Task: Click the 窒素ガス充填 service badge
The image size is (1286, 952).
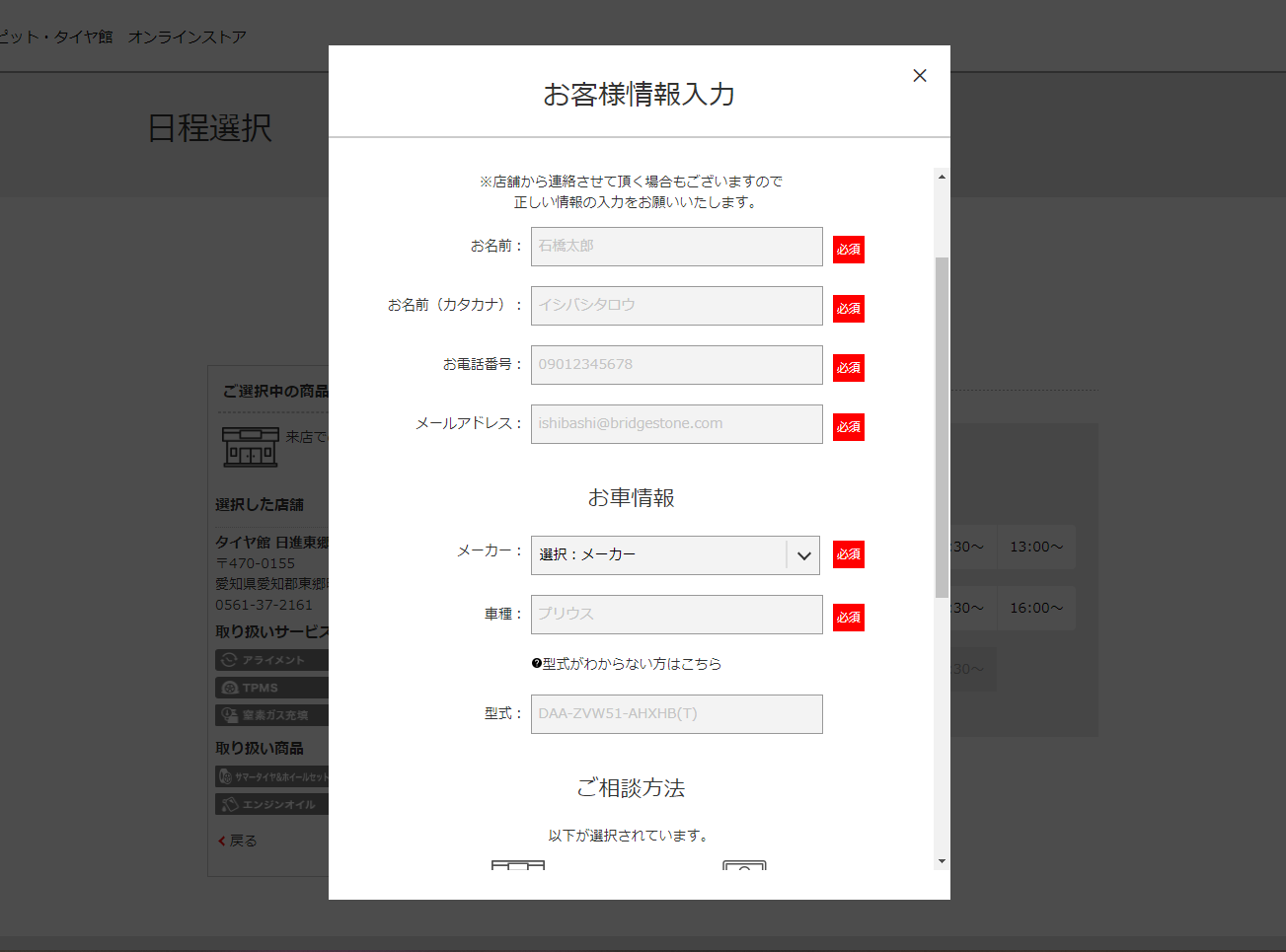Action: pos(270,715)
